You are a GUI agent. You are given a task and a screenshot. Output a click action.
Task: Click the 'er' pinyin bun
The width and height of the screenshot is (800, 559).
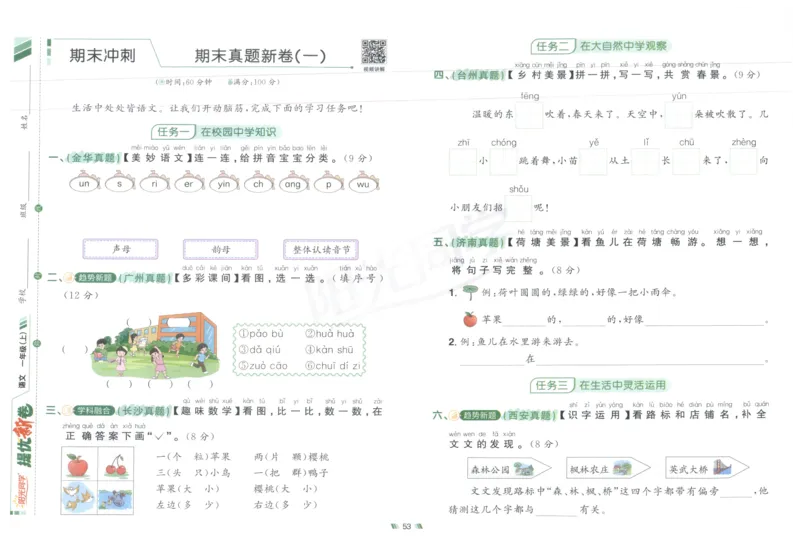tap(189, 183)
